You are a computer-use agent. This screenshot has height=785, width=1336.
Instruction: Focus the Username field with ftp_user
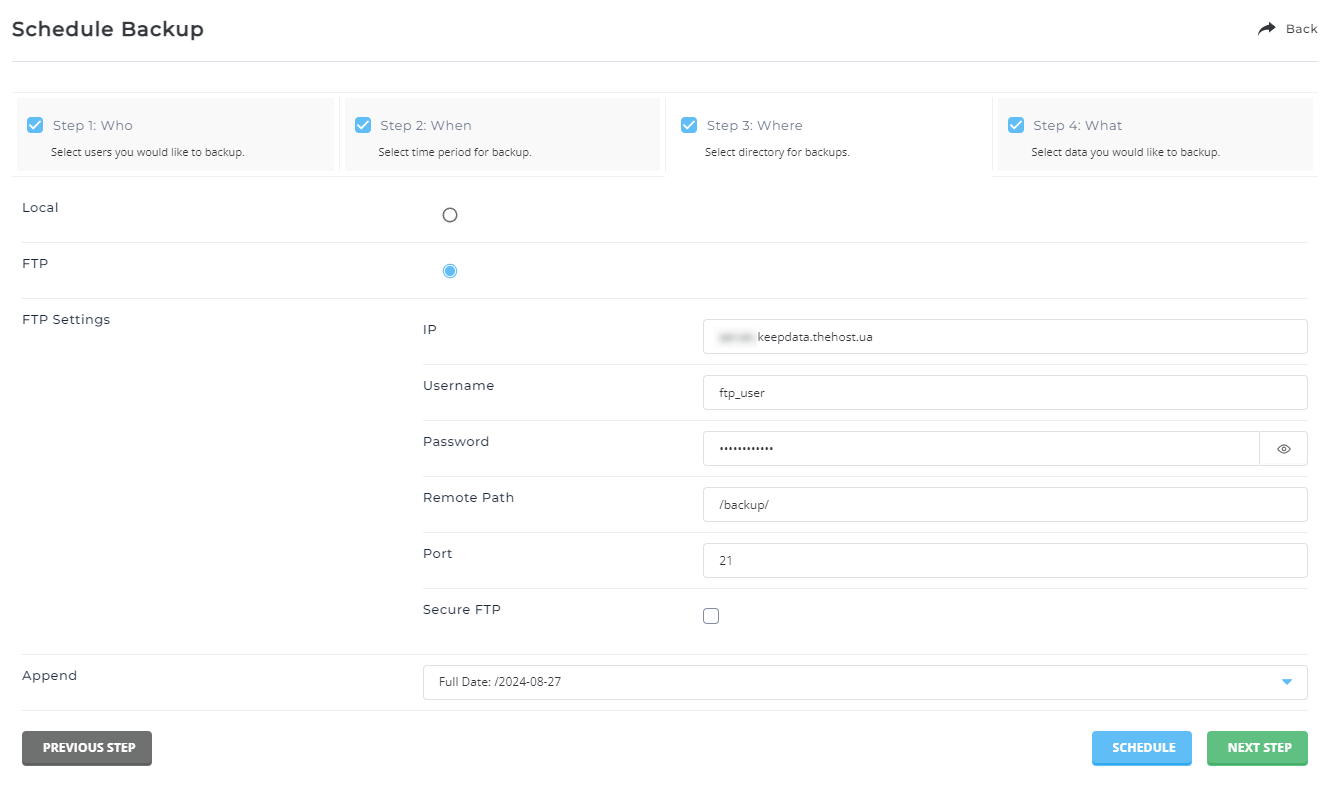1005,393
